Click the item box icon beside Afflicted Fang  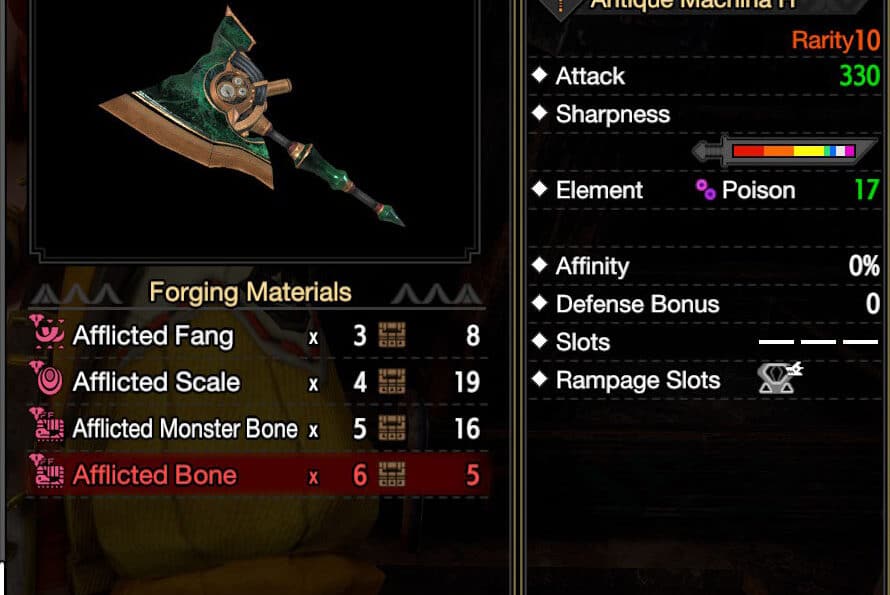[x=392, y=335]
